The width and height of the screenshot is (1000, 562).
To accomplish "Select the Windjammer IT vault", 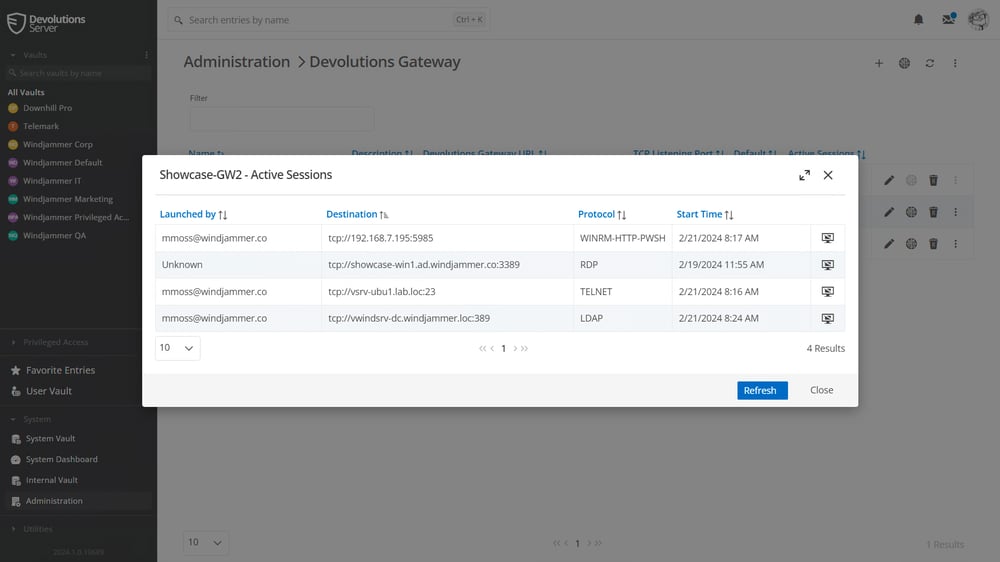I will 52,181.
